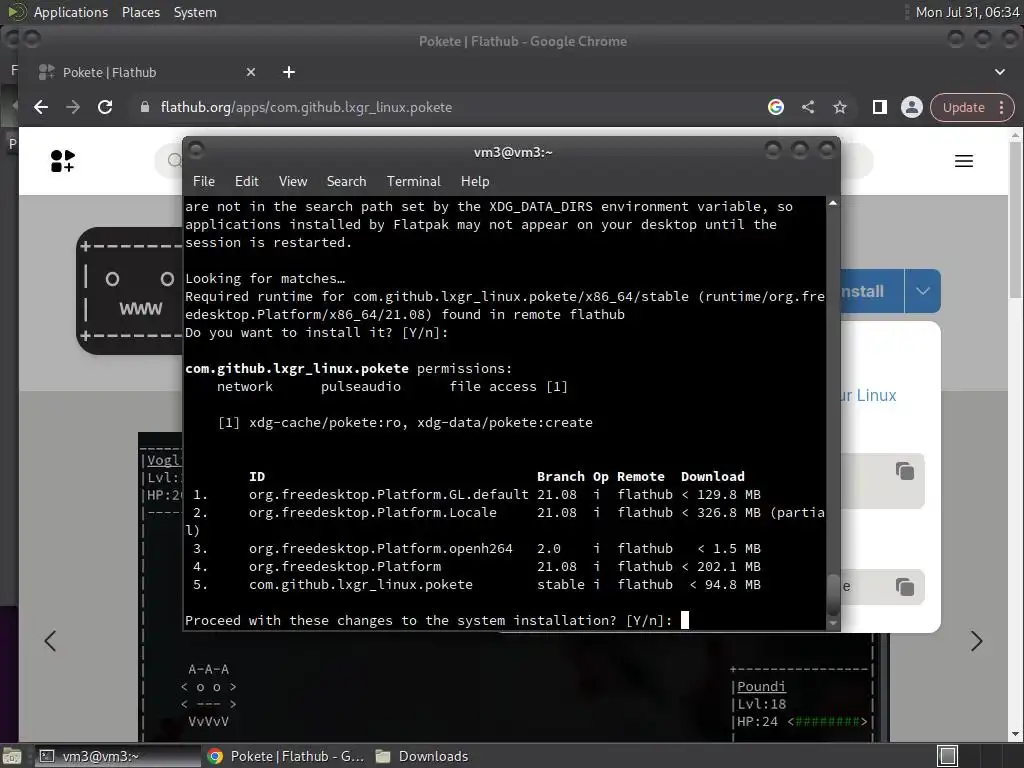Show next screenshot in carousel

pos(976,641)
